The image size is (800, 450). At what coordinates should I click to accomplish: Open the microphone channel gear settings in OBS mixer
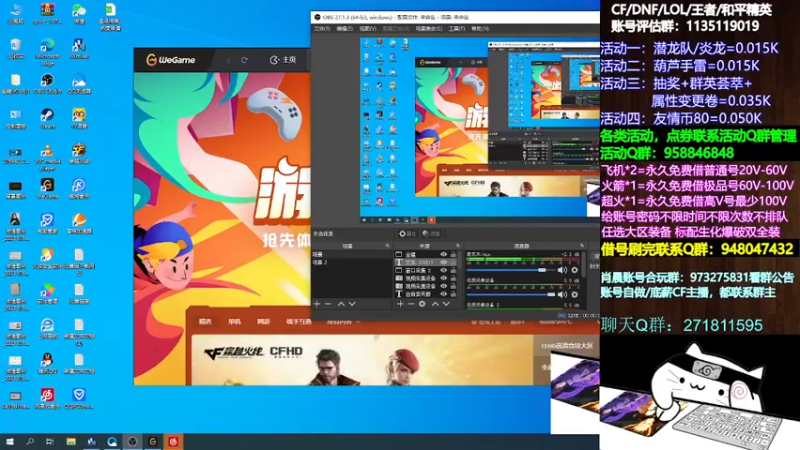[x=574, y=270]
